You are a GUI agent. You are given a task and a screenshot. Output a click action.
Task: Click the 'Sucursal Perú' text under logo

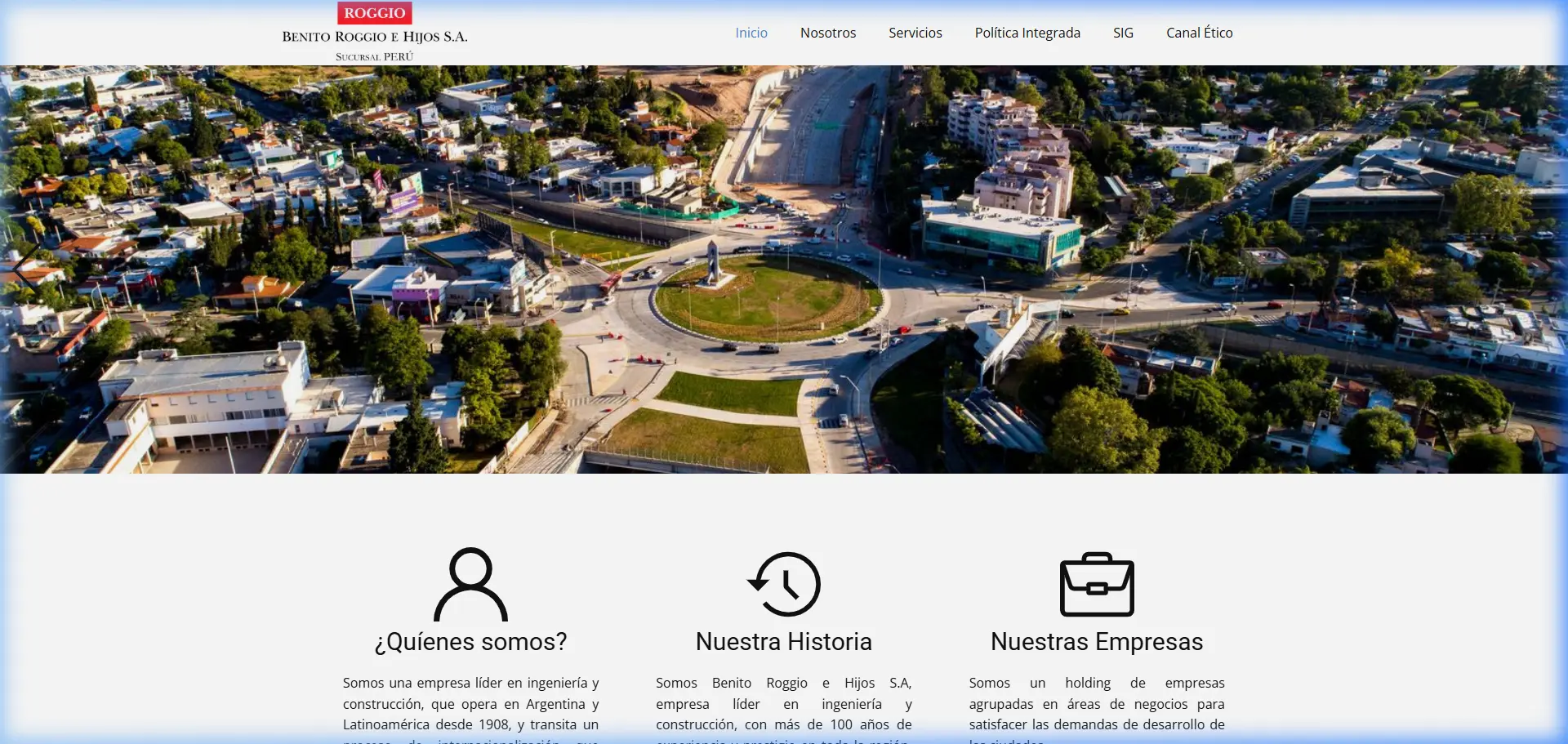click(x=375, y=56)
